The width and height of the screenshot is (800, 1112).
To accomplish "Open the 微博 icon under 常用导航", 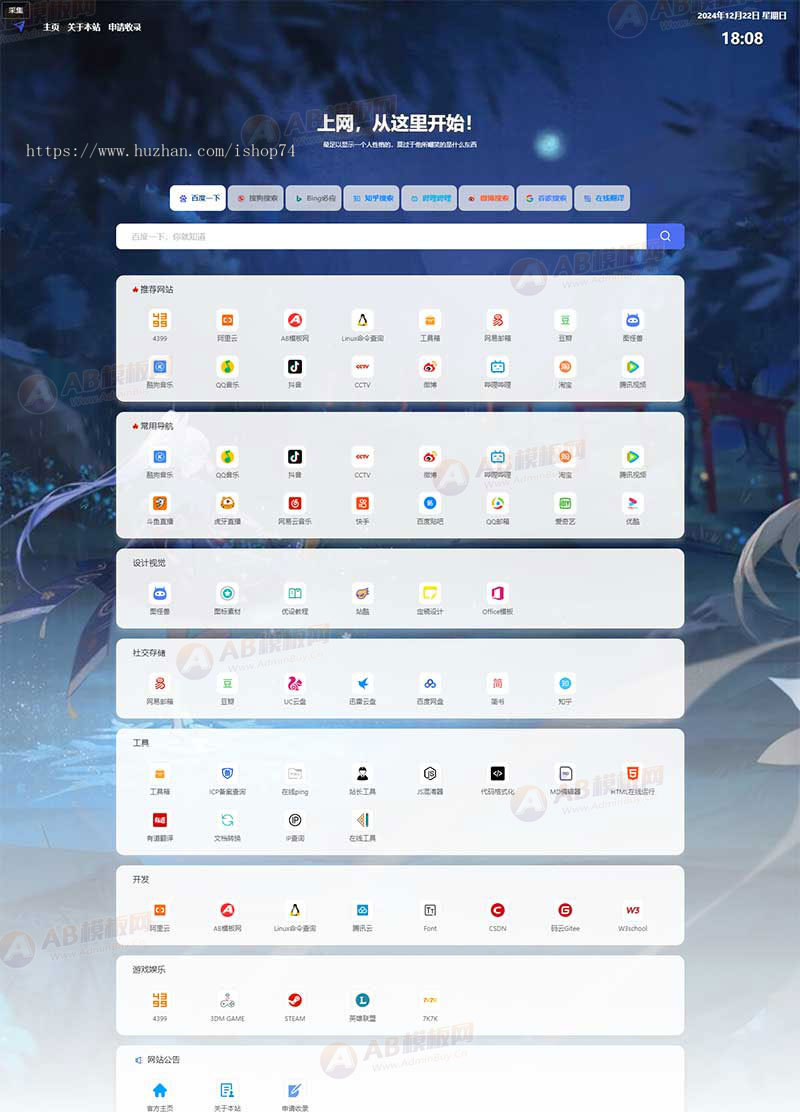I will pyautogui.click(x=430, y=457).
